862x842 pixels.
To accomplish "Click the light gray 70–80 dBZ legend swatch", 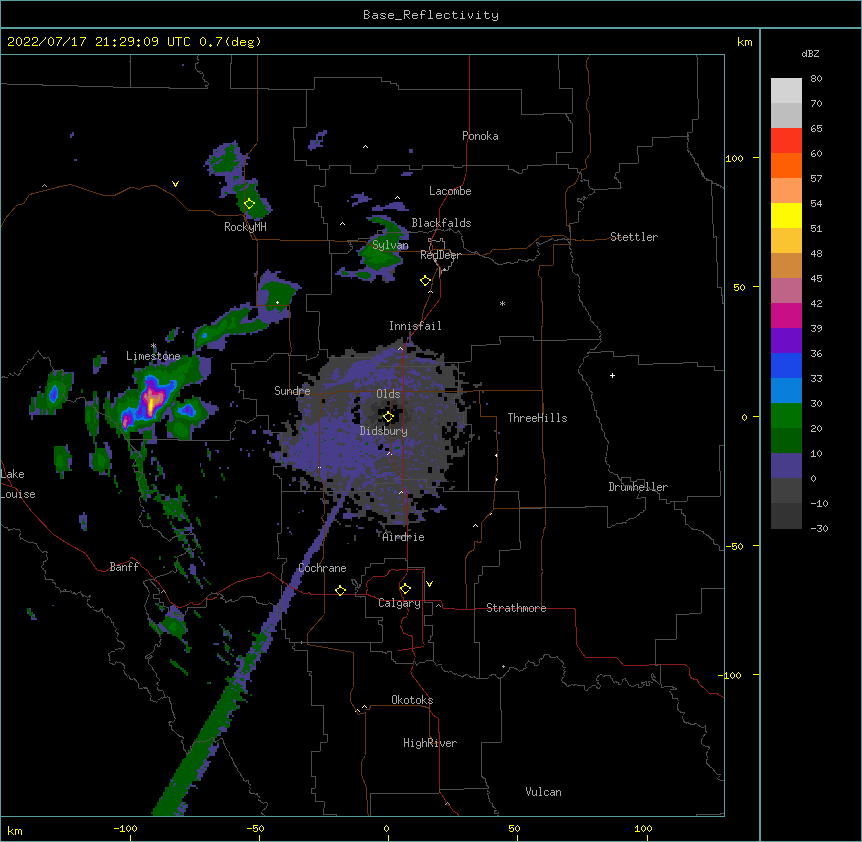I will 786,91.
